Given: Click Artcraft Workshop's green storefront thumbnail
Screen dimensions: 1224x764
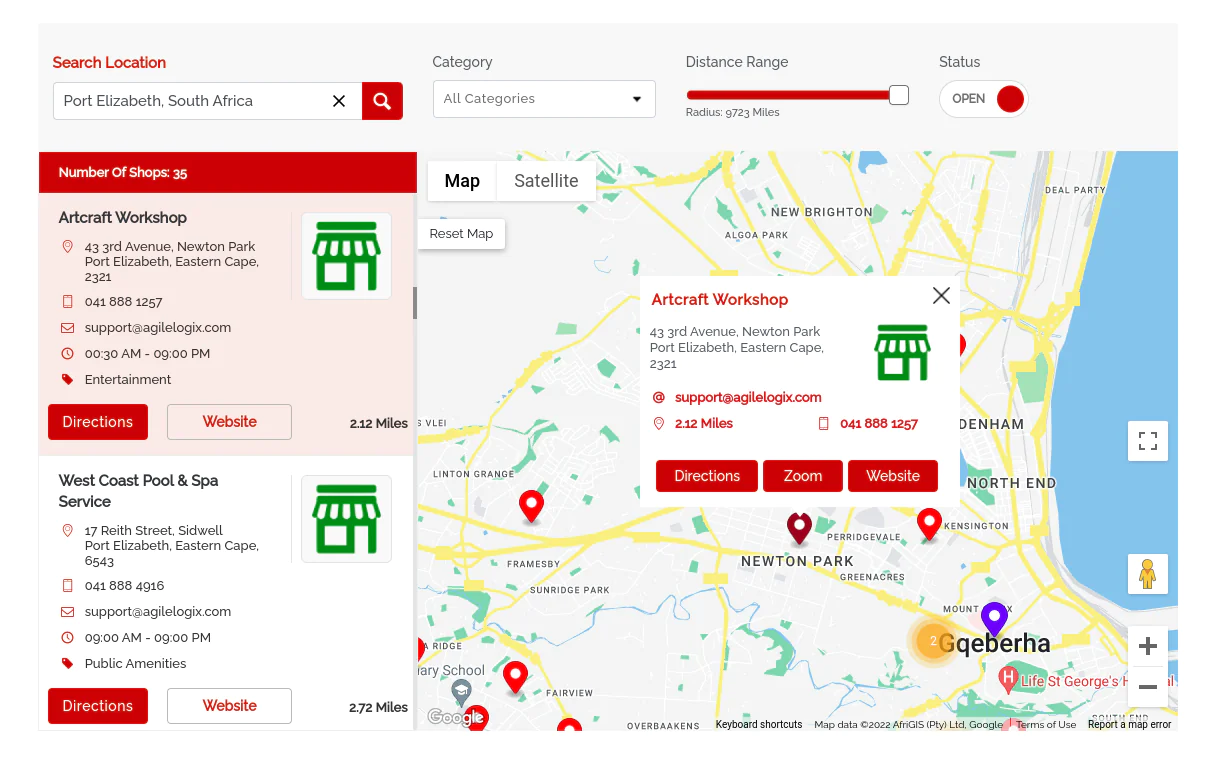Looking at the screenshot, I should [x=346, y=255].
